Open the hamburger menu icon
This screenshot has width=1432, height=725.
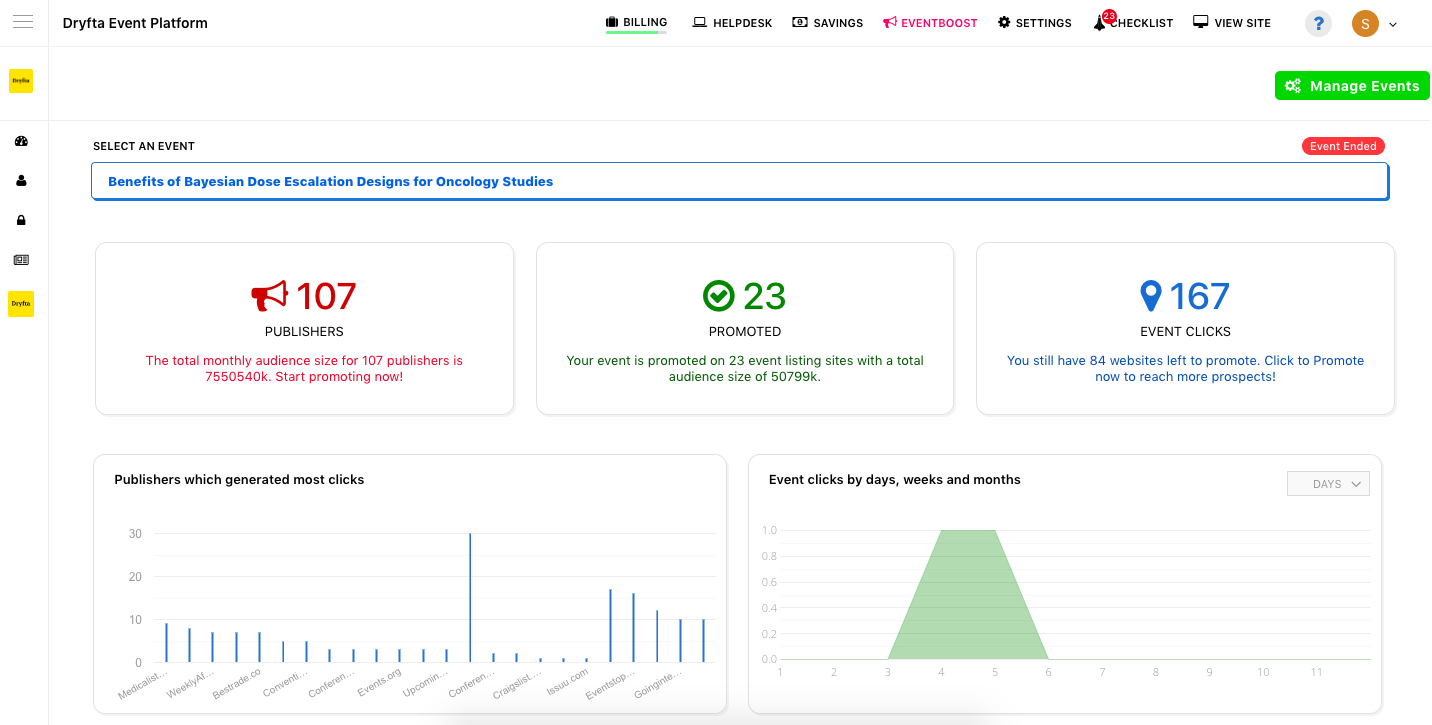coord(23,22)
